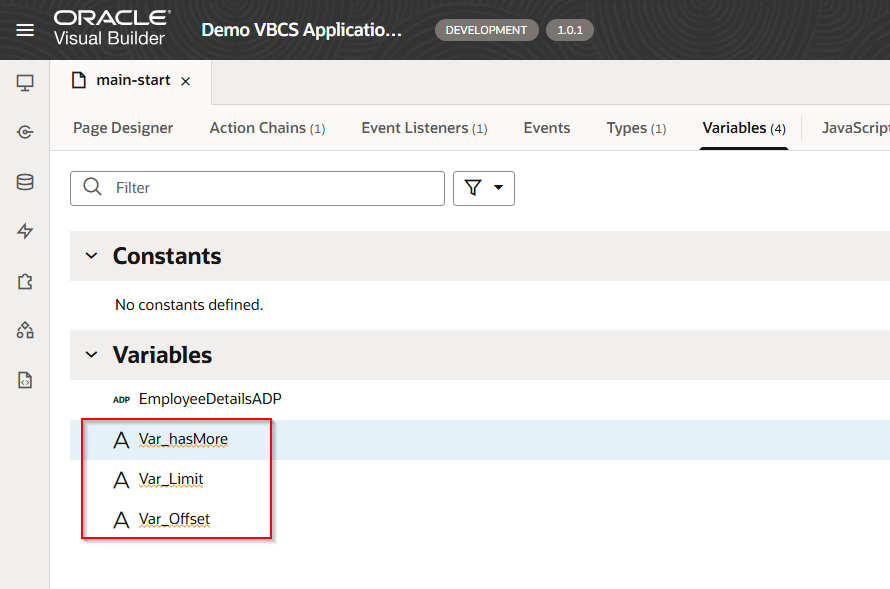Image resolution: width=890 pixels, height=589 pixels.
Task: Select the EmployeeDetailsADP variable
Action: pyautogui.click(x=210, y=399)
